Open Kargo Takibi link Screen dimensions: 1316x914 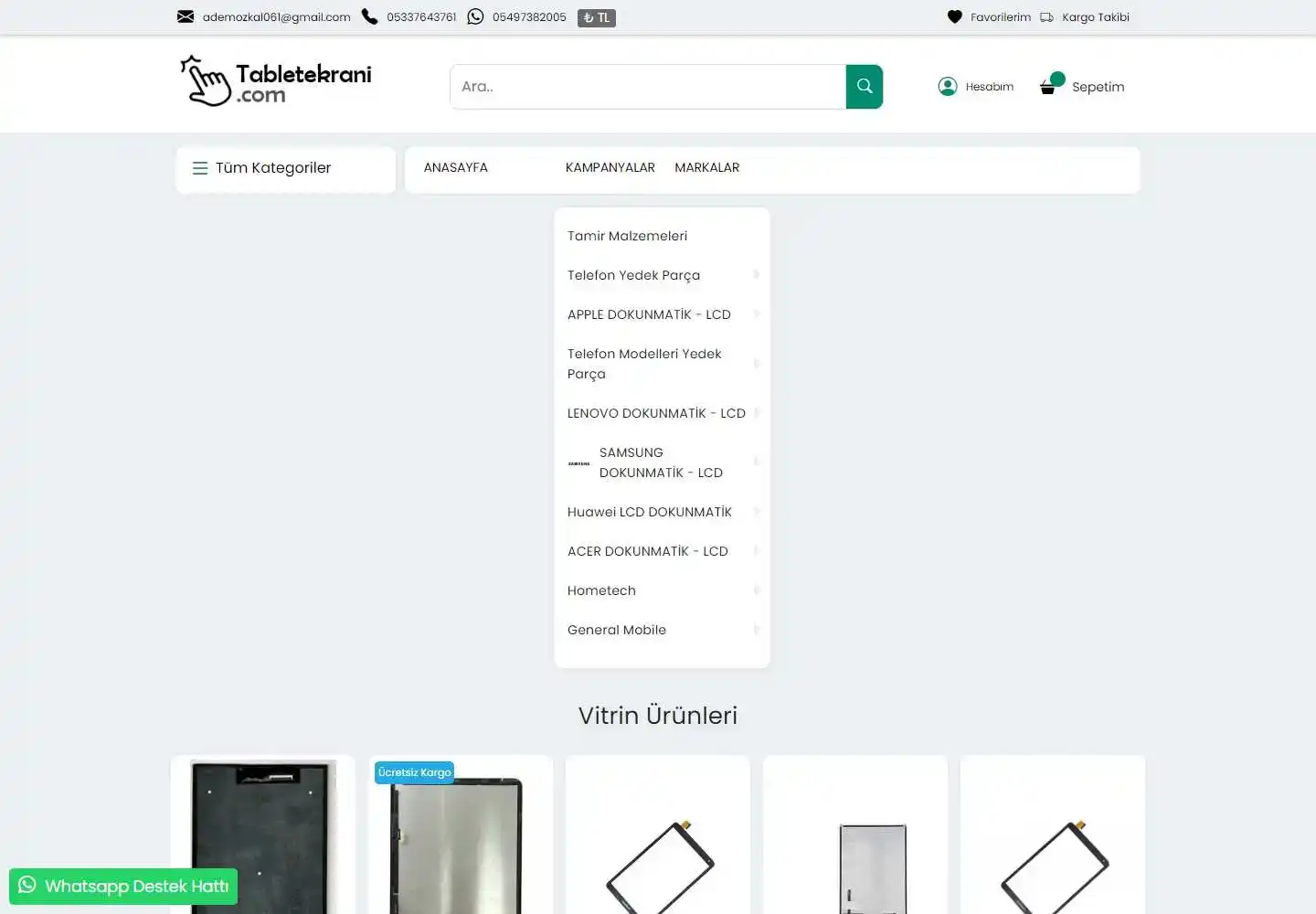click(x=1096, y=16)
